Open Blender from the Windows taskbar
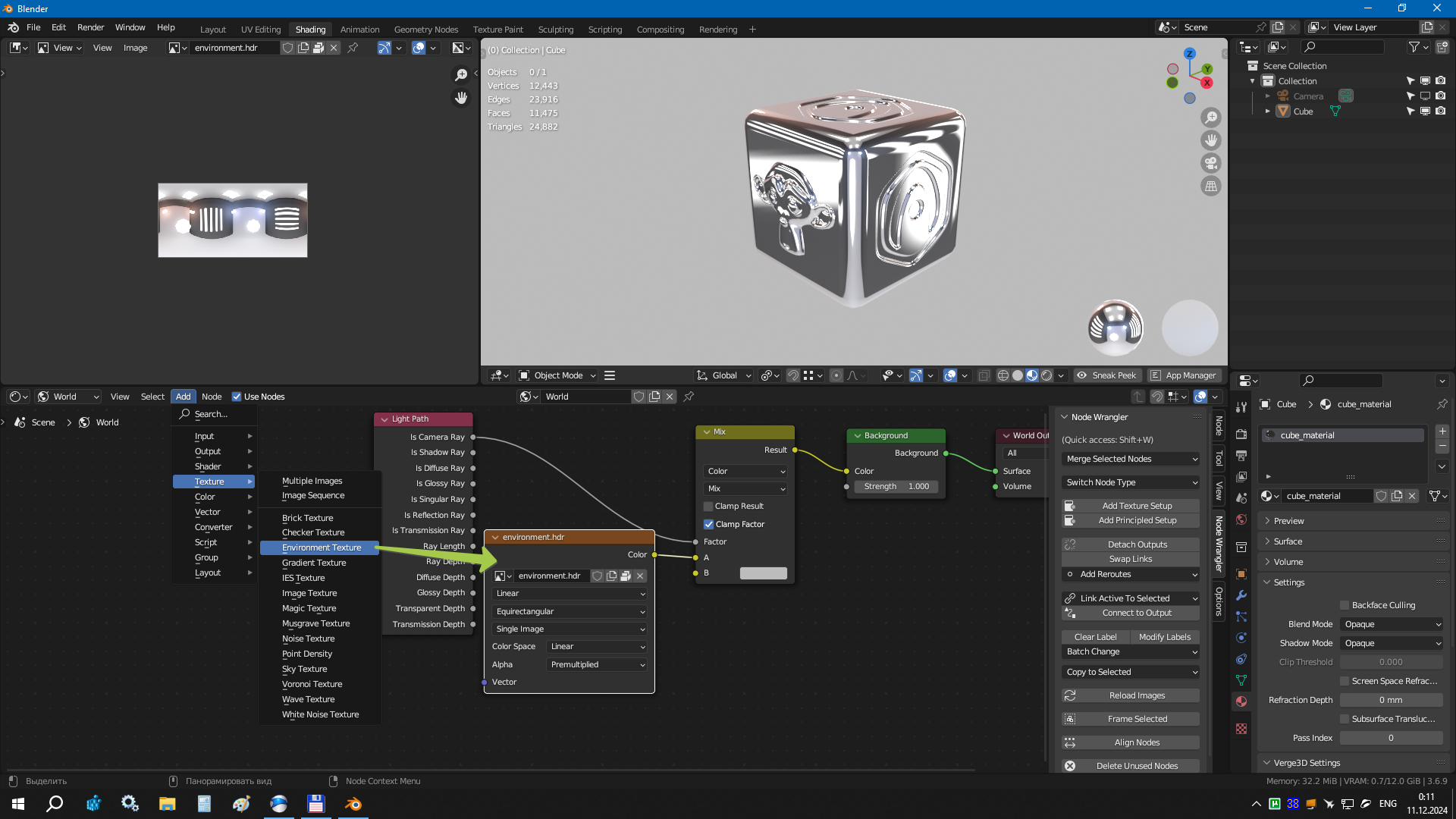This screenshot has height=819, width=1456. tap(353, 804)
